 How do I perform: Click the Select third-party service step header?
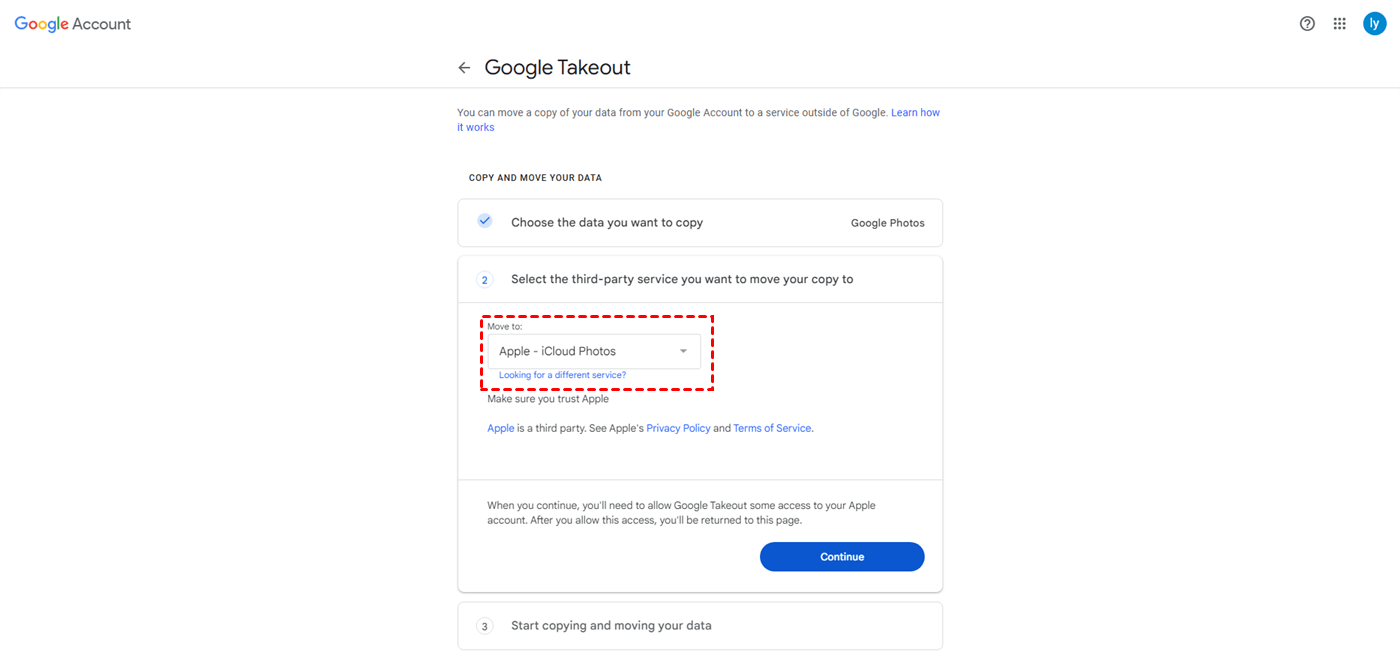tap(682, 280)
